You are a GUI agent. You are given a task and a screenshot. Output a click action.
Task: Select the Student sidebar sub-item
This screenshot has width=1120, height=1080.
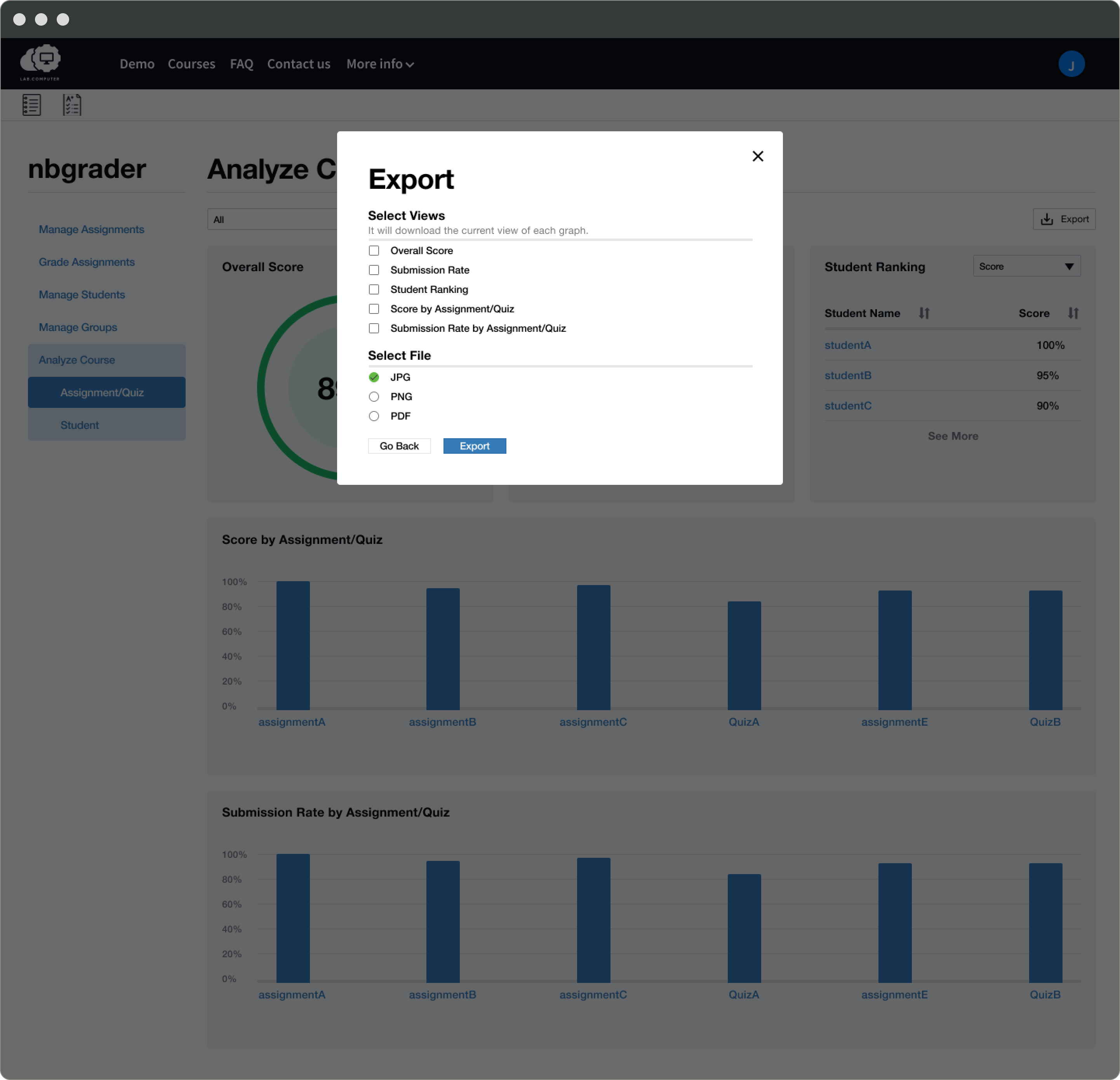tap(107, 425)
